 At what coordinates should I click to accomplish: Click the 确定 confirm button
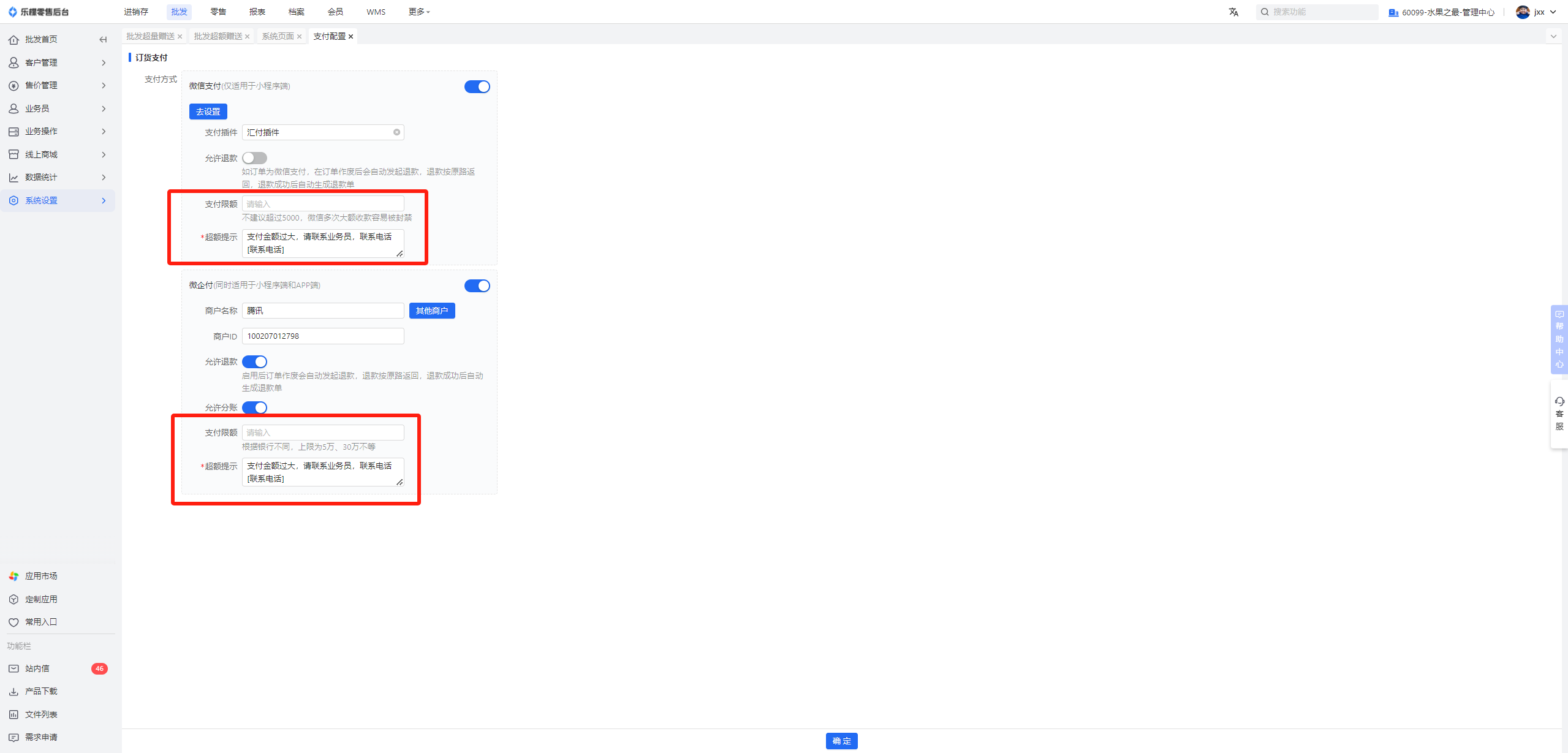pyautogui.click(x=841, y=741)
